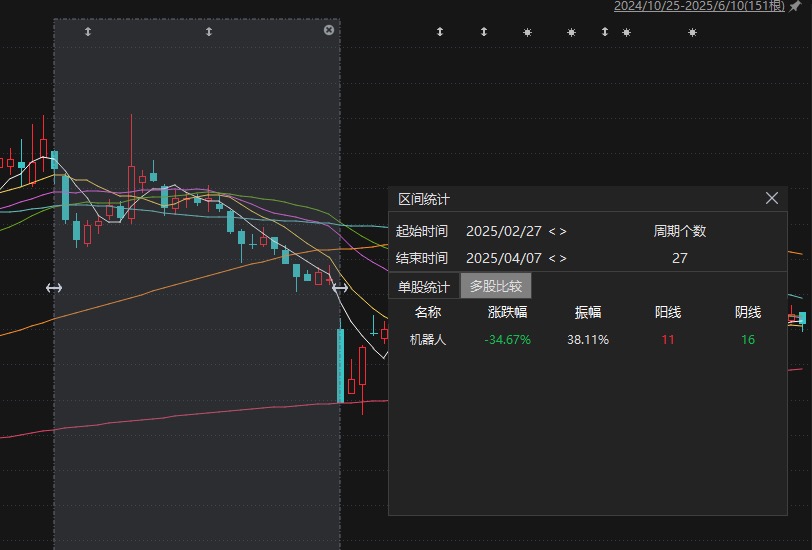Step the 起始时间 date back with the < arrow
The width and height of the screenshot is (812, 550).
pos(552,231)
